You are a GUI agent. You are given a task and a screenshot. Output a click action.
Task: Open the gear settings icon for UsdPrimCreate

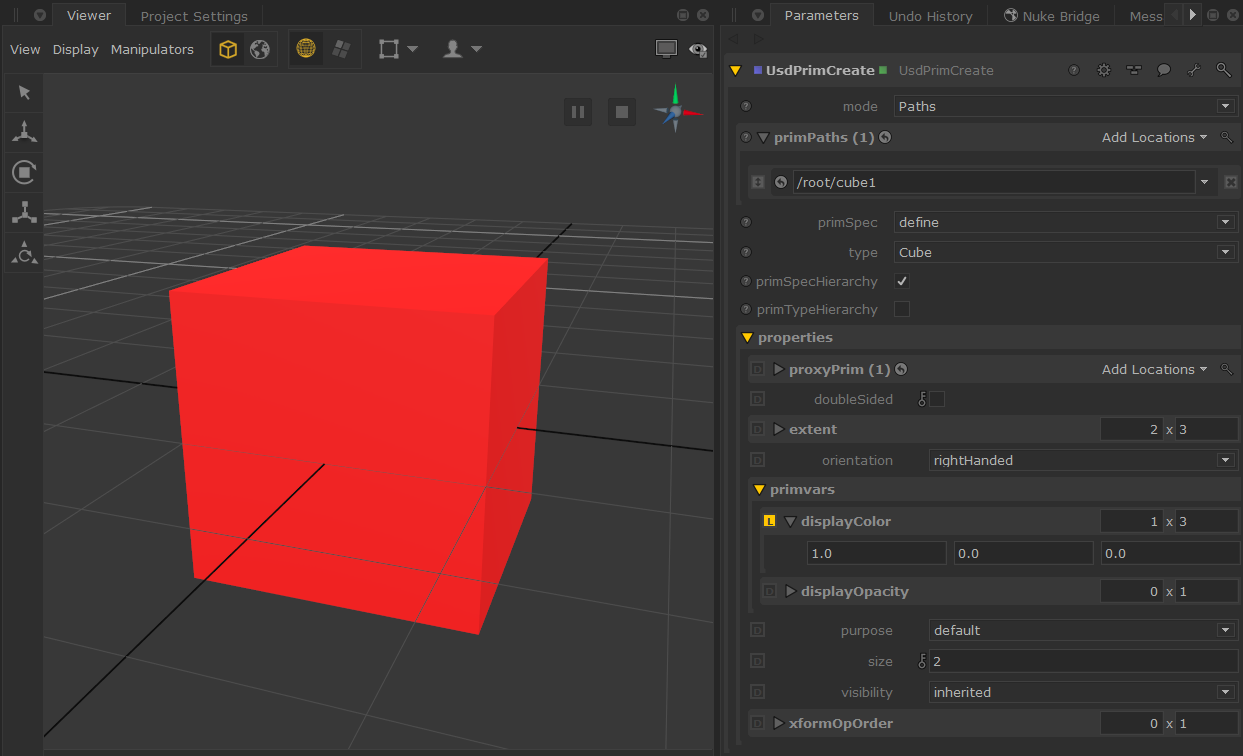(x=1104, y=71)
